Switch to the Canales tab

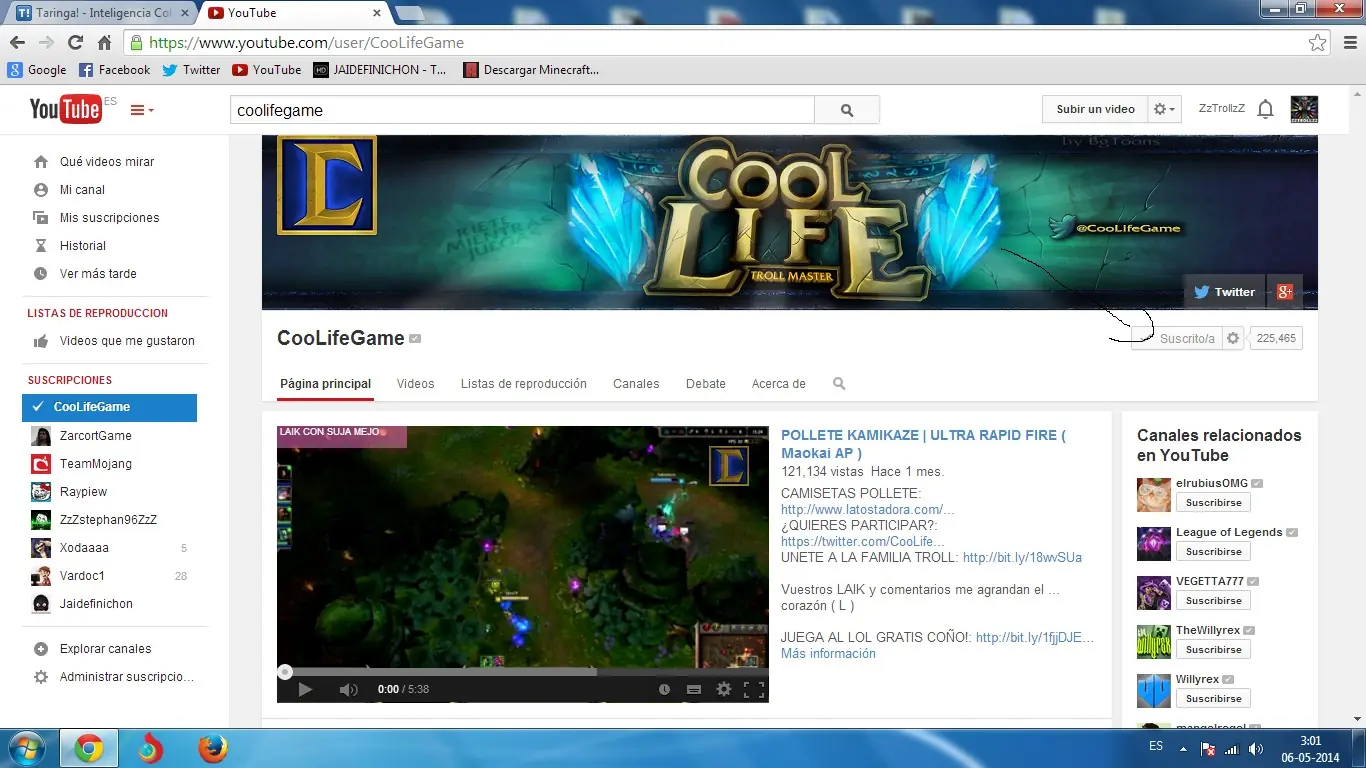[636, 383]
